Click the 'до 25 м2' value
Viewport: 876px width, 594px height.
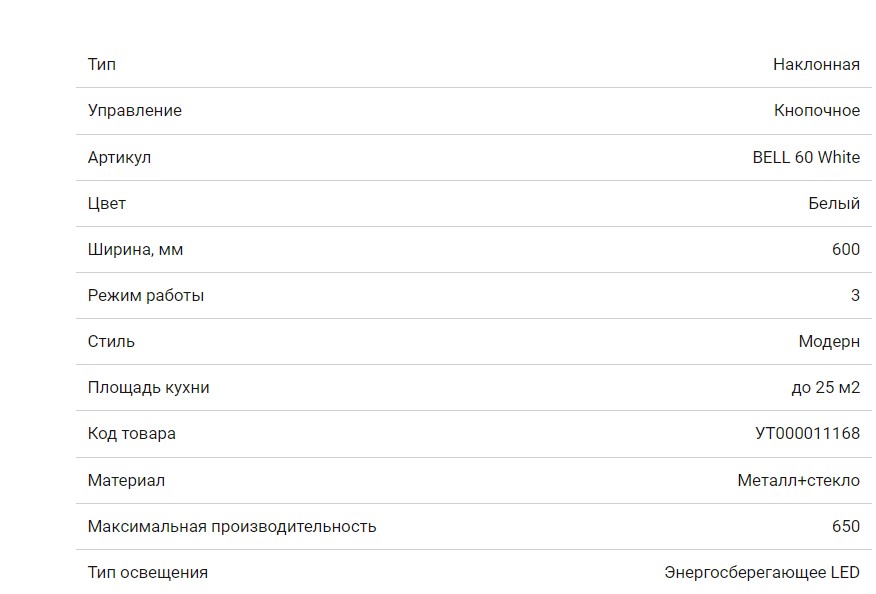[x=825, y=387]
